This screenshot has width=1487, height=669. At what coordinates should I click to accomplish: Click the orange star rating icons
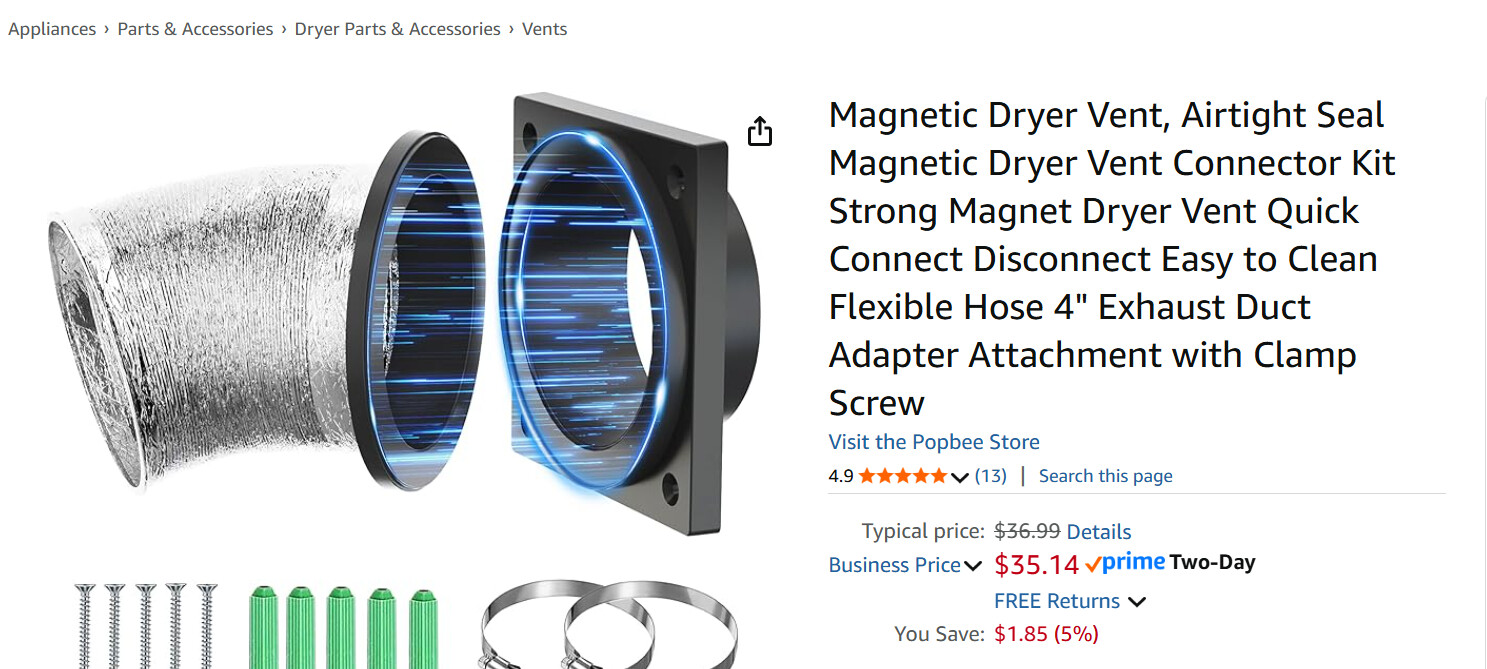click(x=902, y=476)
